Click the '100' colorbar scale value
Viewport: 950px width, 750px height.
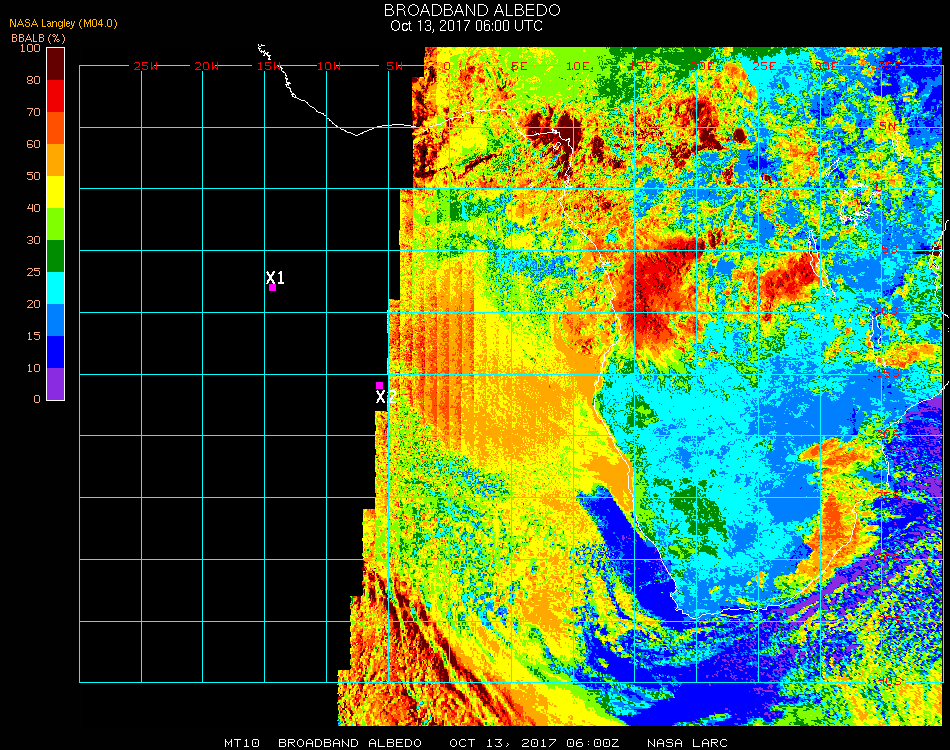(30, 48)
